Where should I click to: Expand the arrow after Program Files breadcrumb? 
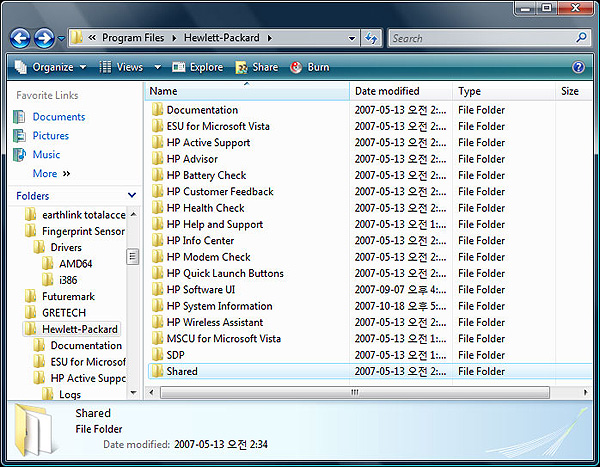click(174, 38)
